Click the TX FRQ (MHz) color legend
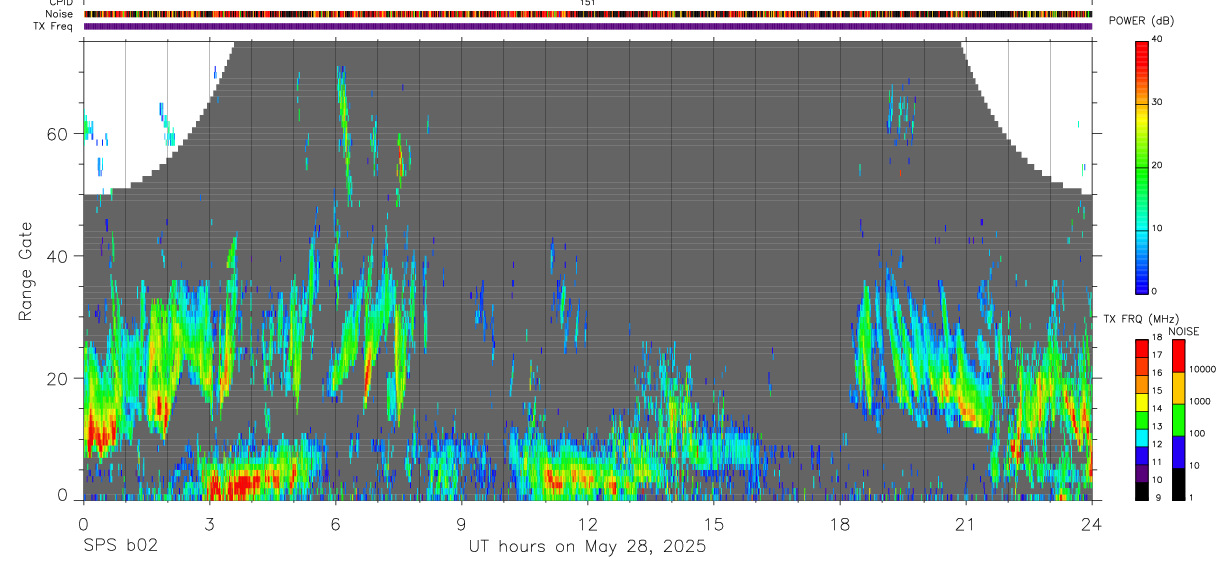The height and width of the screenshot is (567, 1228). coord(1143,419)
